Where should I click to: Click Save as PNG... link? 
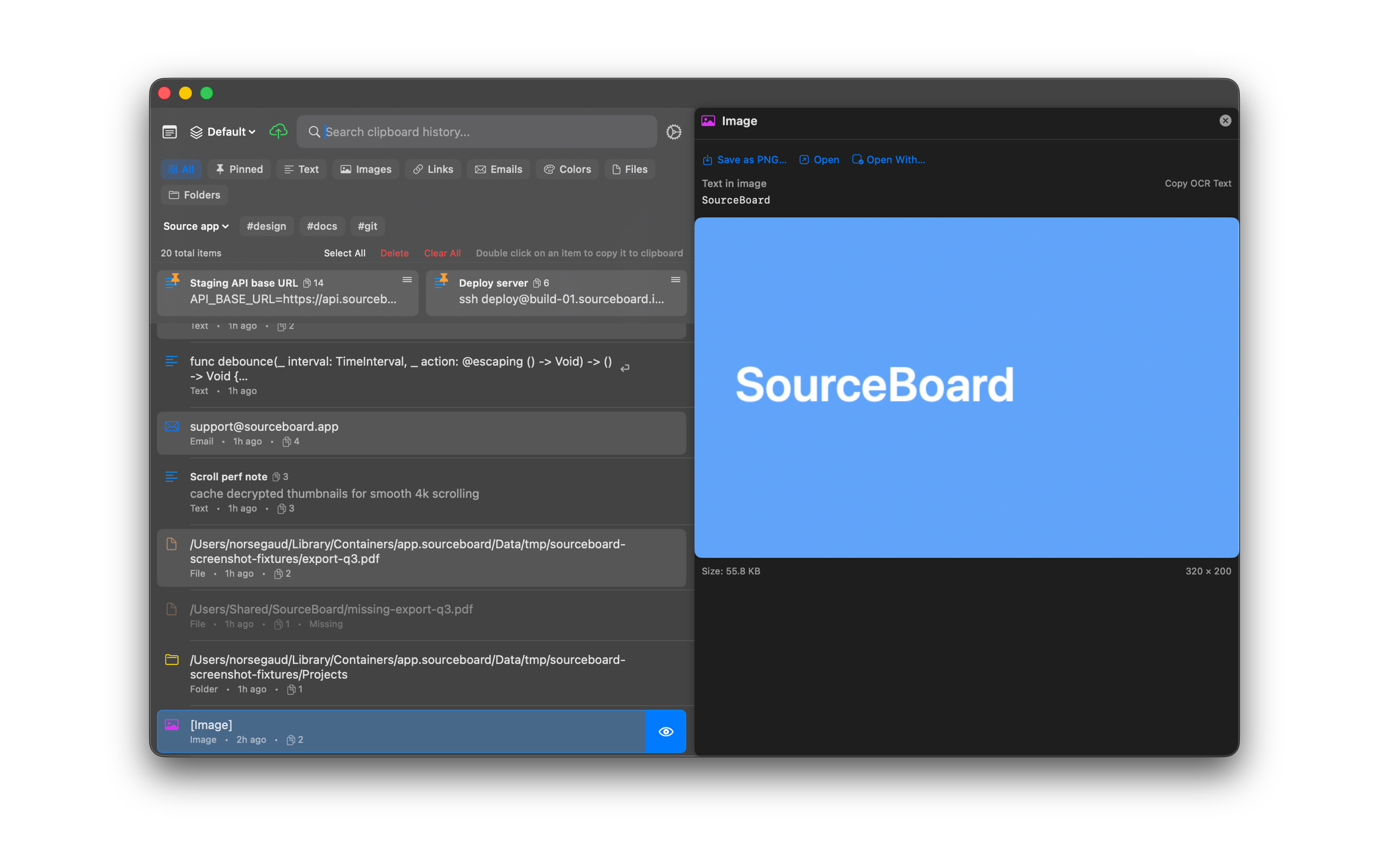744,159
